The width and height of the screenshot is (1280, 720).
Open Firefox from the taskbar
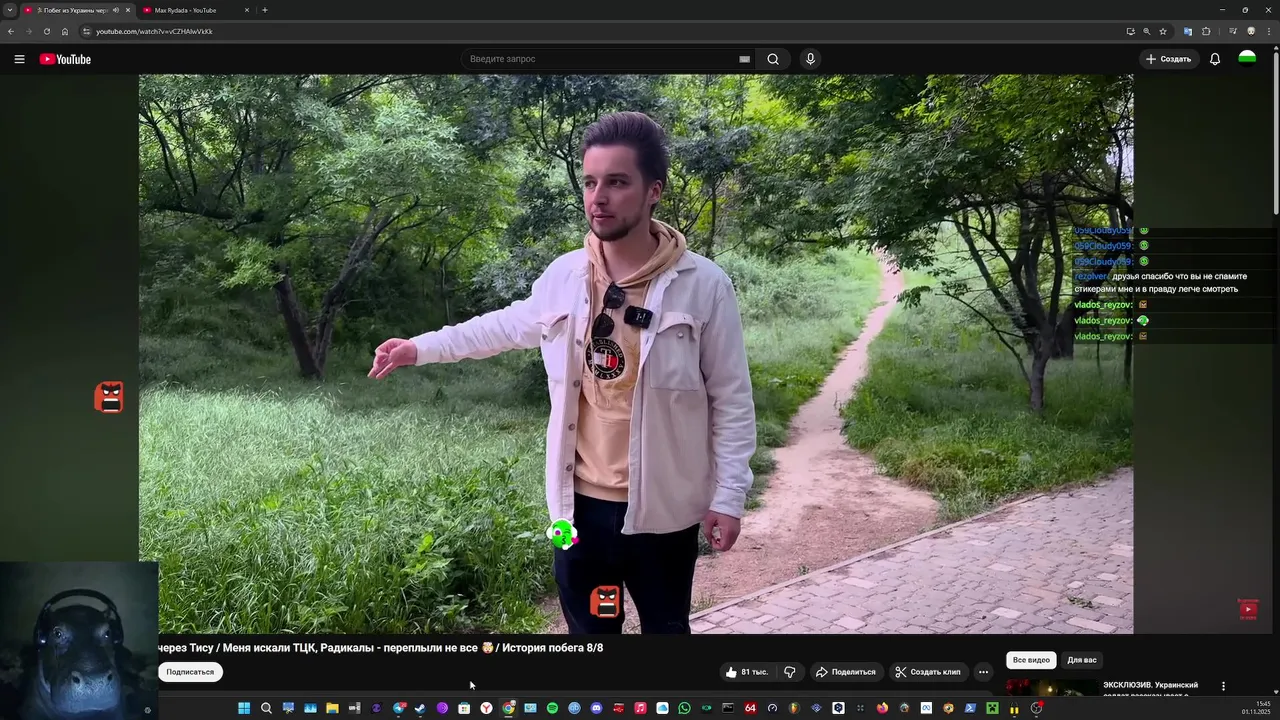coord(882,708)
